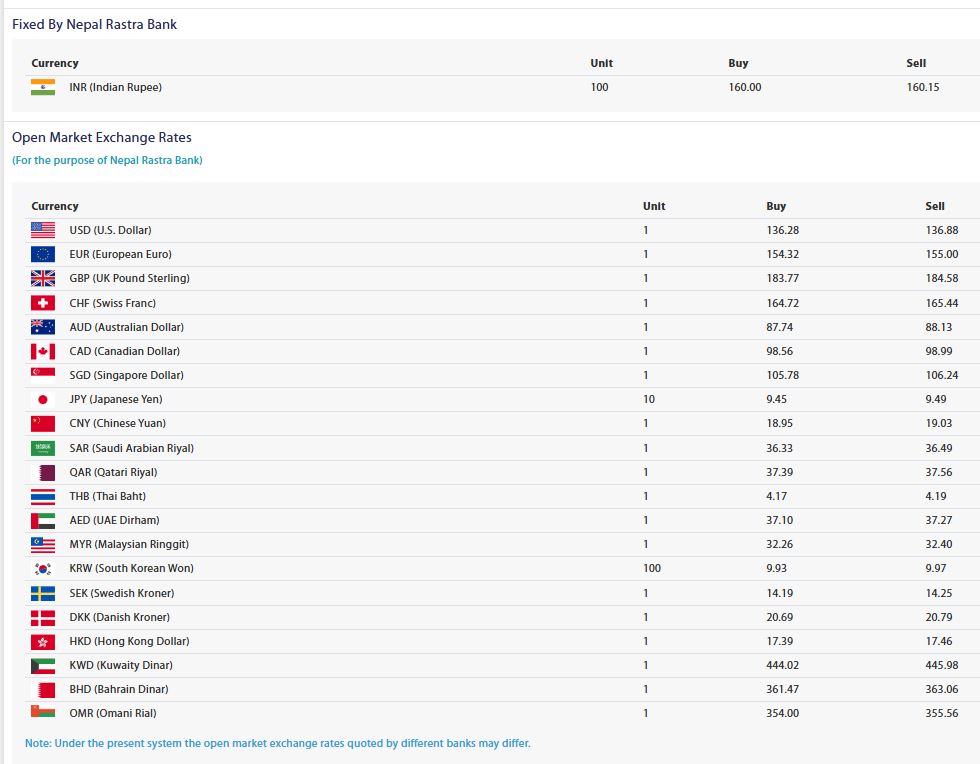
Task: Click the USD buy rate 136.28
Action: point(782,230)
